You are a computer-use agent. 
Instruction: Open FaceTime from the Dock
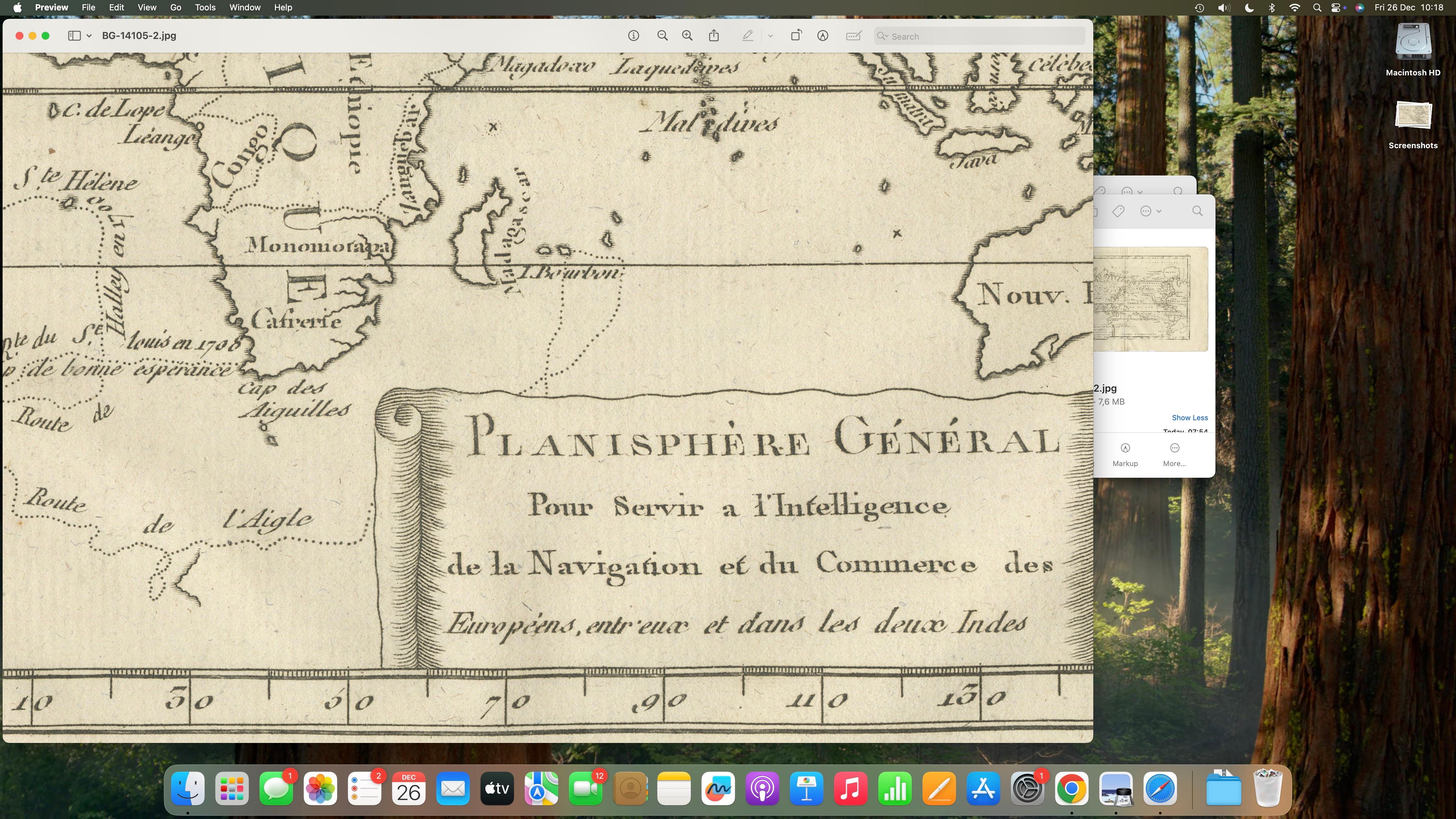(585, 788)
